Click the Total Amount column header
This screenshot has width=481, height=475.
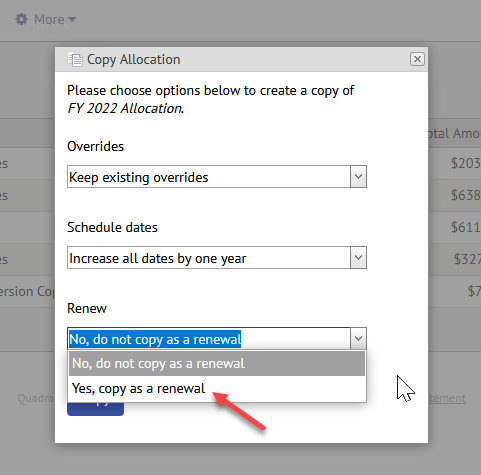454,133
